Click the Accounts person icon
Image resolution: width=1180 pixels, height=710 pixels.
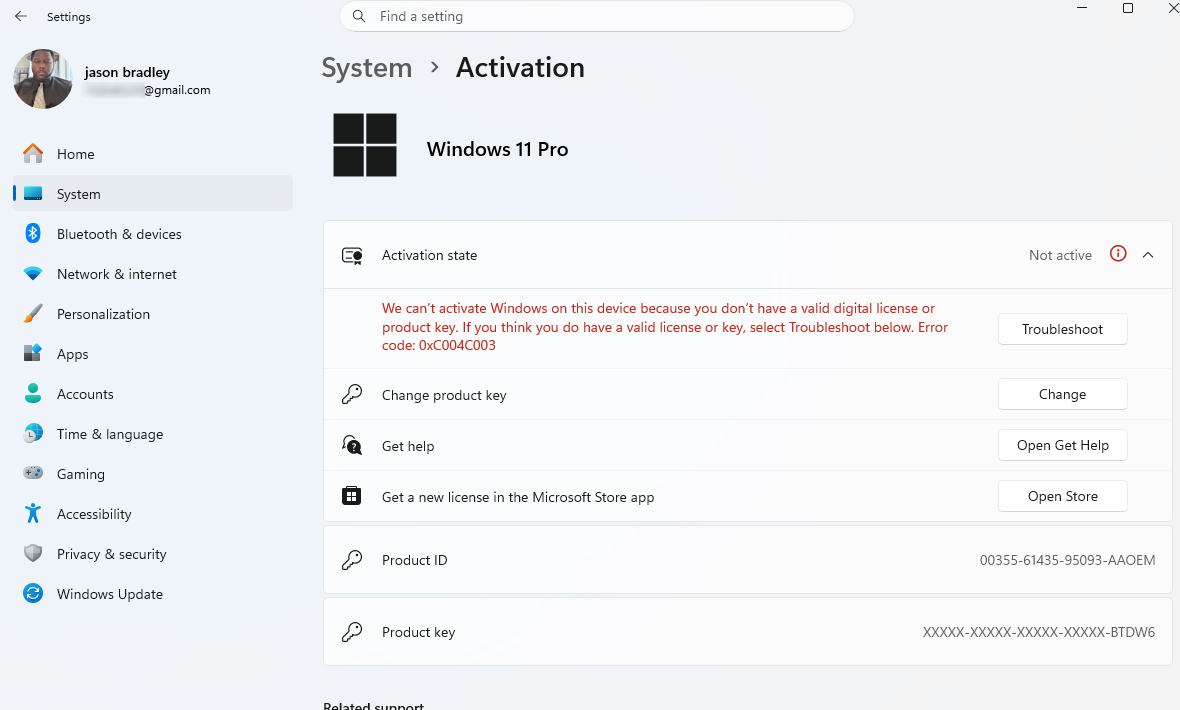pos(33,393)
